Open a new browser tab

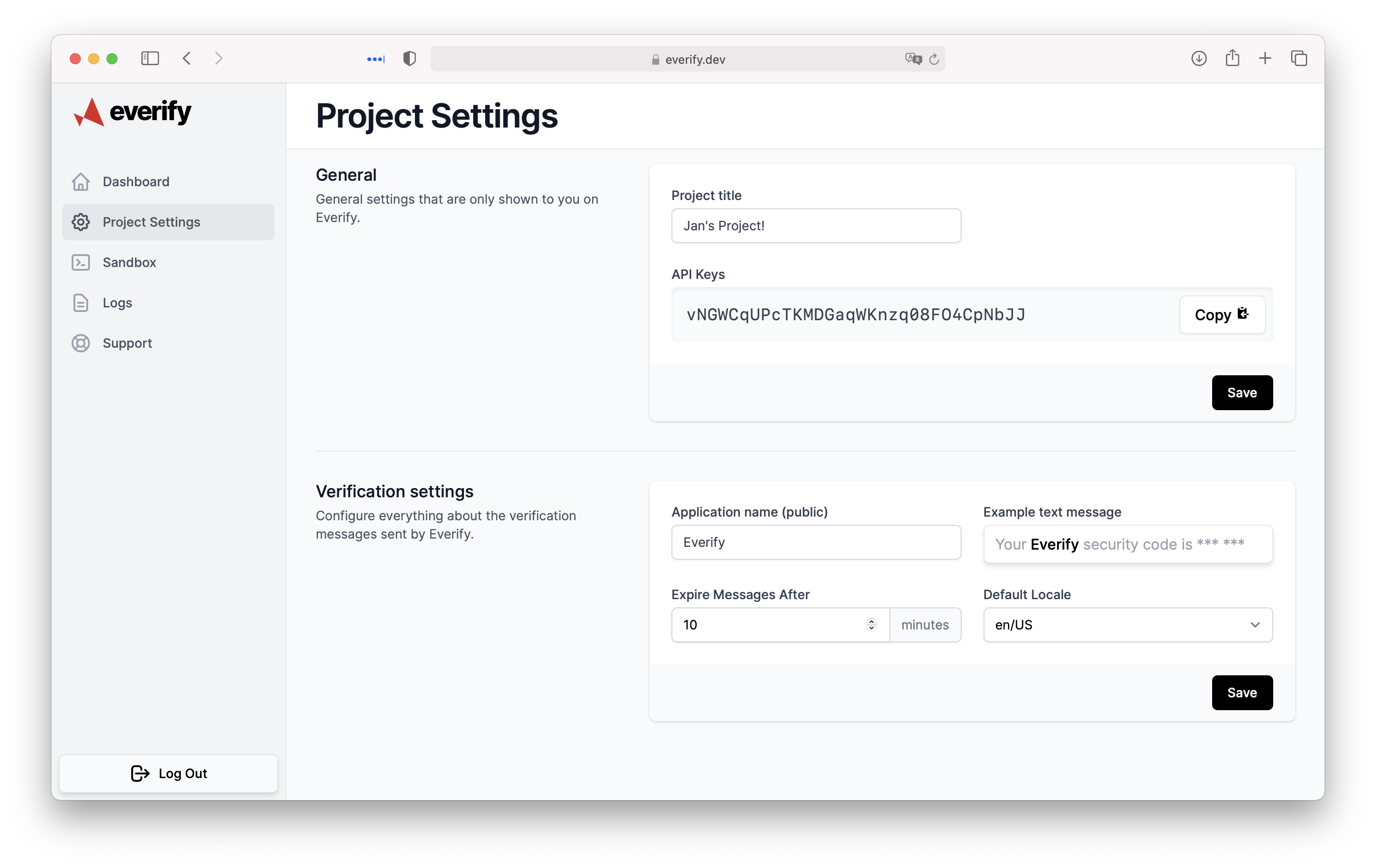pos(1265,58)
